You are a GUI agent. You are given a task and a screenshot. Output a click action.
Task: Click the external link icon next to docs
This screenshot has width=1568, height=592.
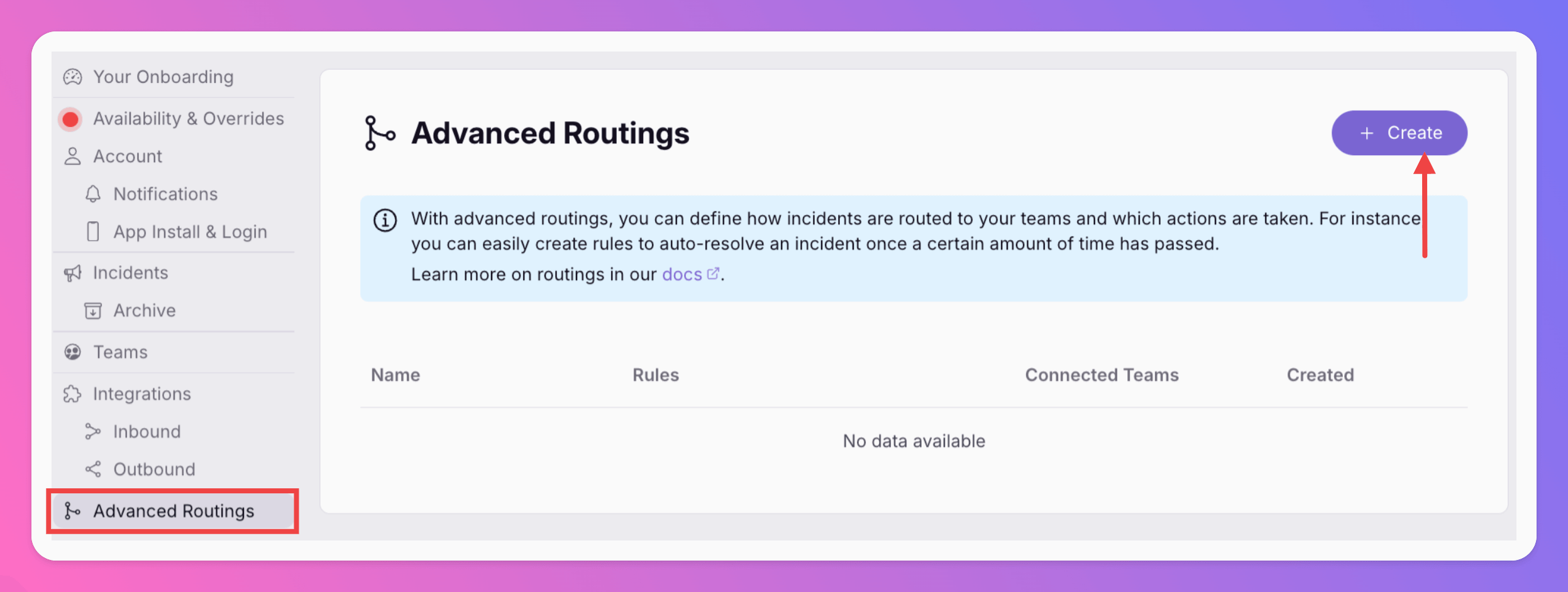tap(714, 273)
